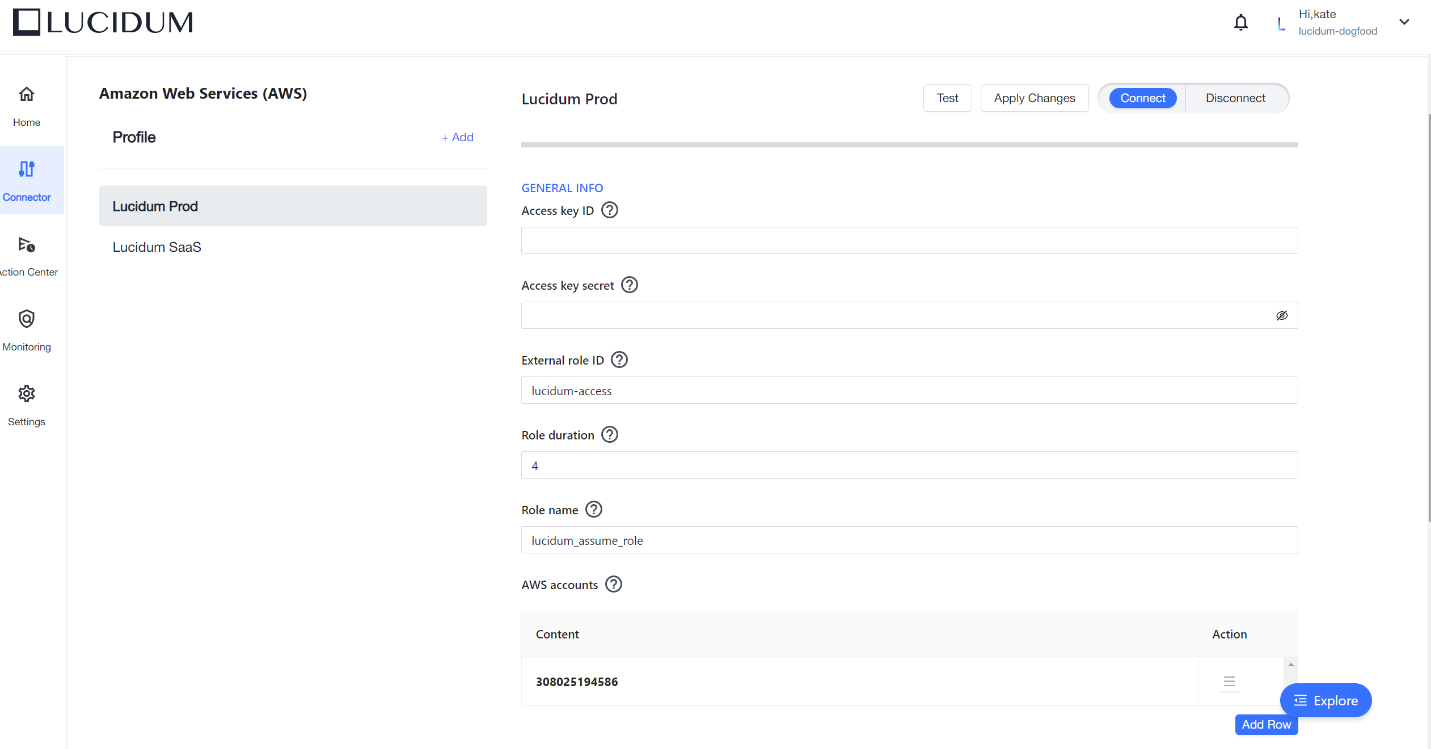Click the Amazon Web Services (AWS) heading
Viewport: 1431px width, 749px height.
coord(203,93)
